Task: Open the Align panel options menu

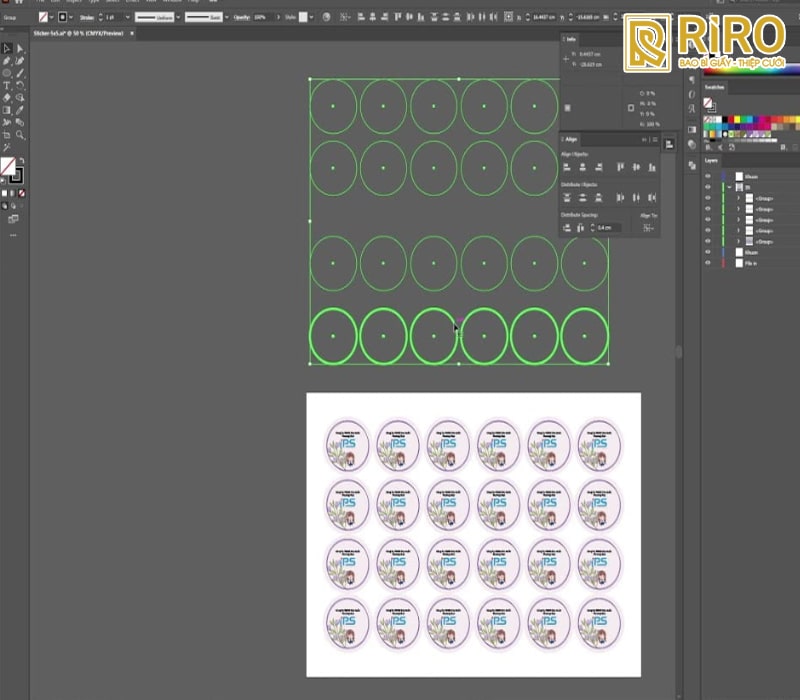Action: click(655, 139)
